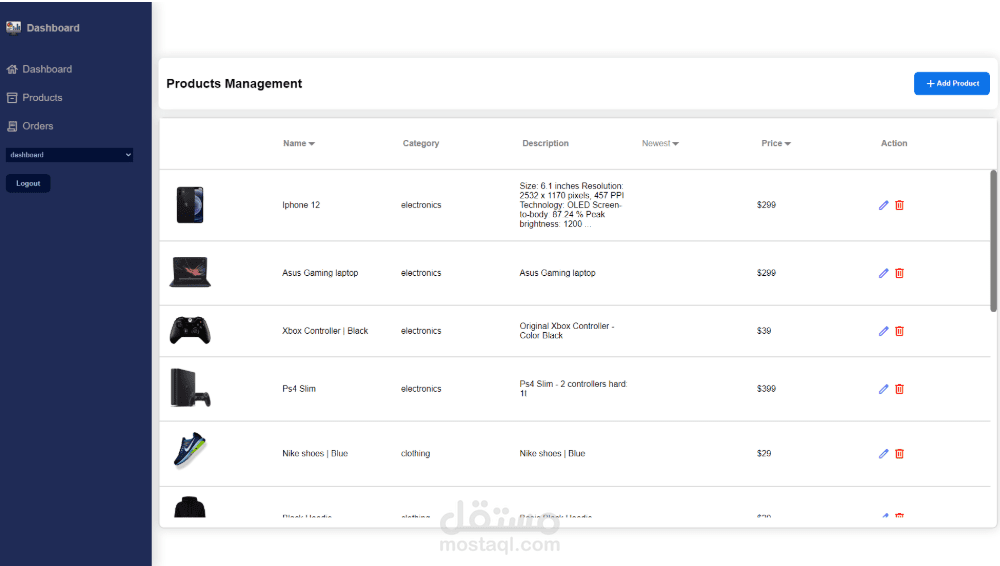
Task: Click the 'Asus Gaming laptop' name cell
Action: pyautogui.click(x=320, y=273)
